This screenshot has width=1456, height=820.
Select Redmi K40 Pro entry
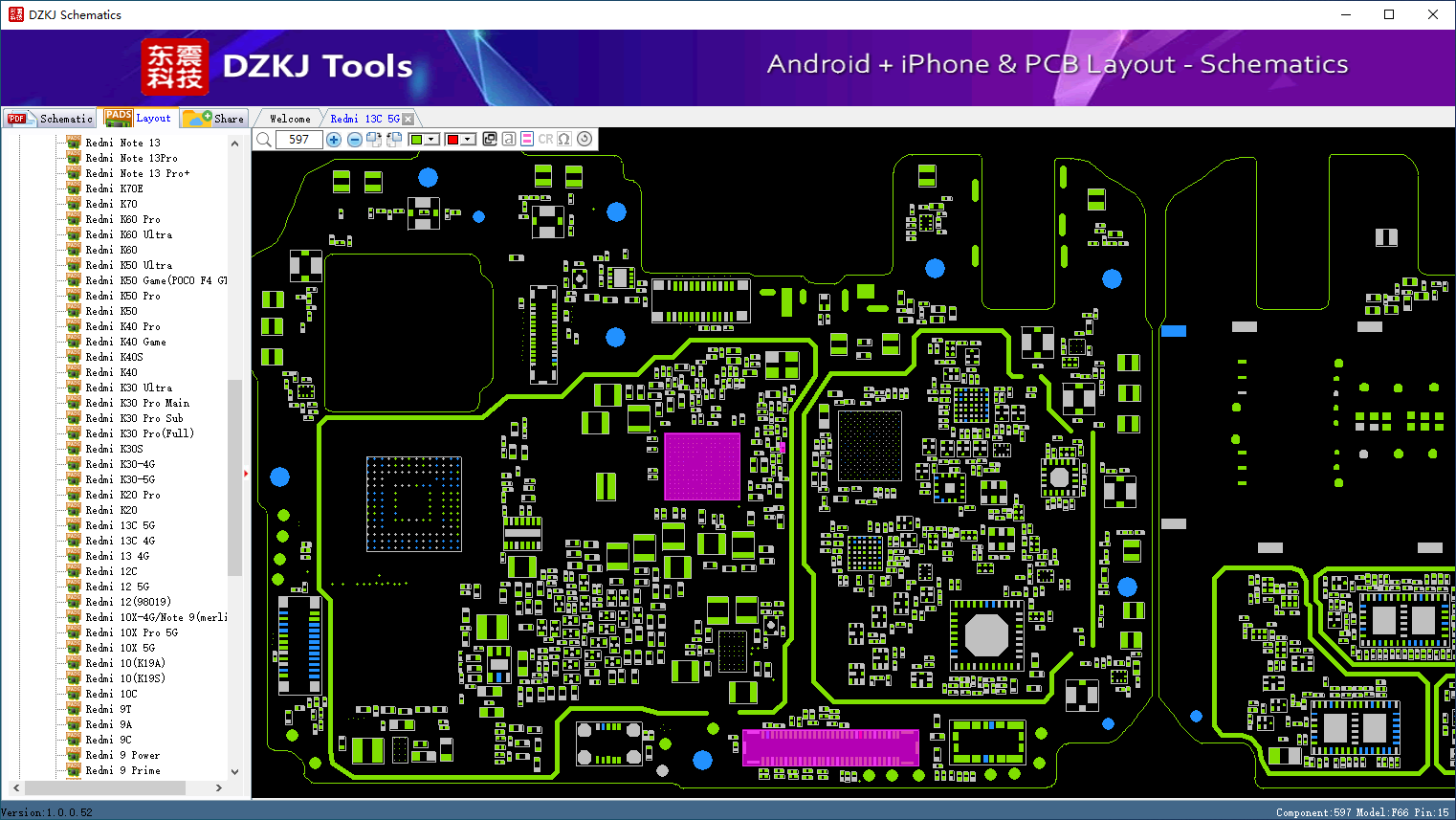click(x=122, y=326)
